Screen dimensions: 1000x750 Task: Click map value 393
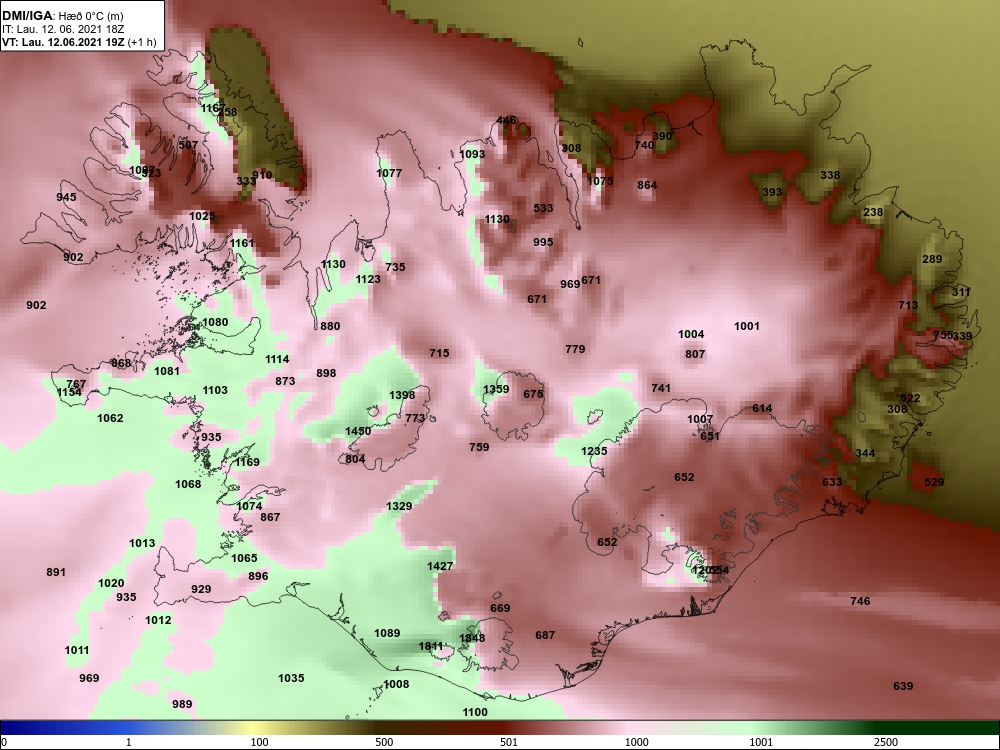pos(772,192)
